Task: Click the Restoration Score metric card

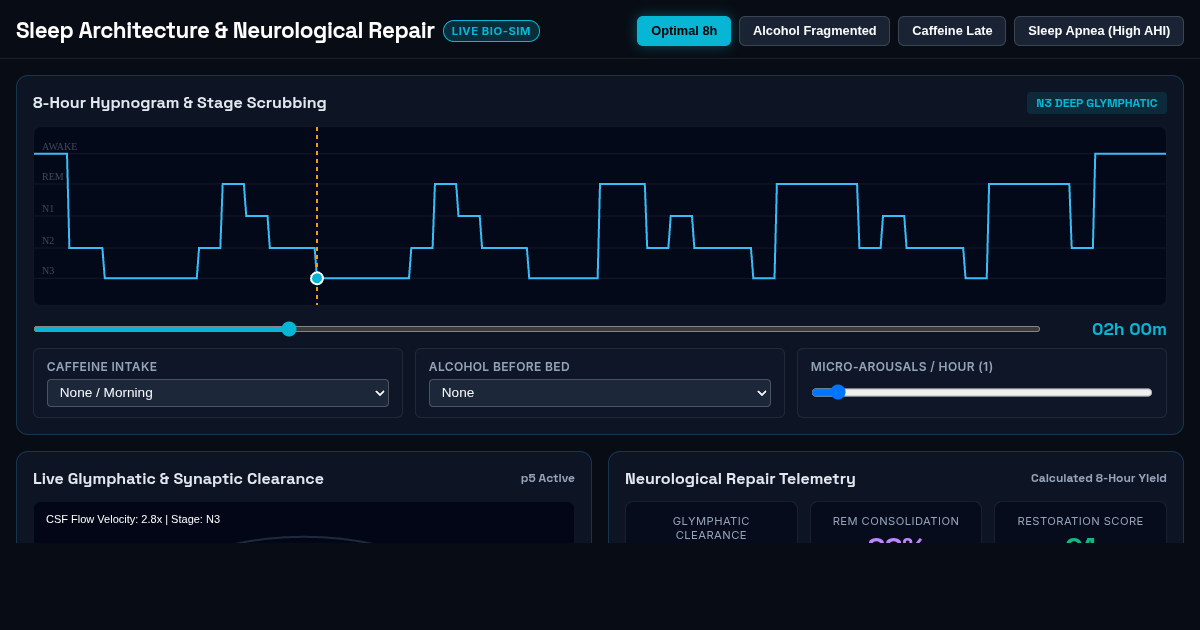Action: [x=1080, y=522]
